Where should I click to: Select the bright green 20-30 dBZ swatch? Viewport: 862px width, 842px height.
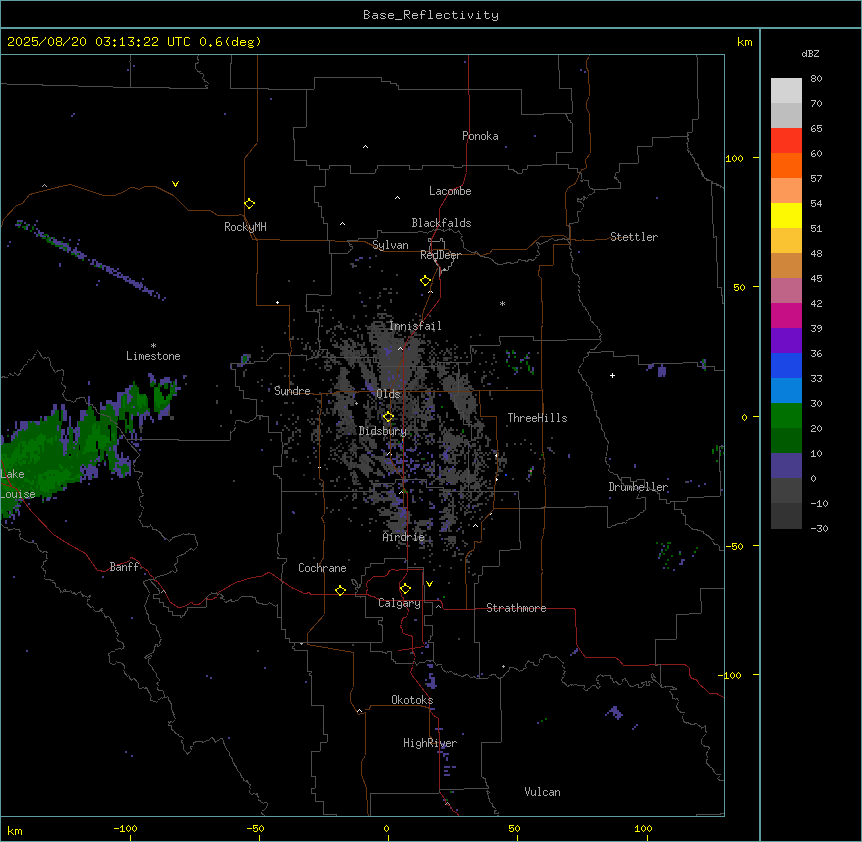(x=786, y=416)
